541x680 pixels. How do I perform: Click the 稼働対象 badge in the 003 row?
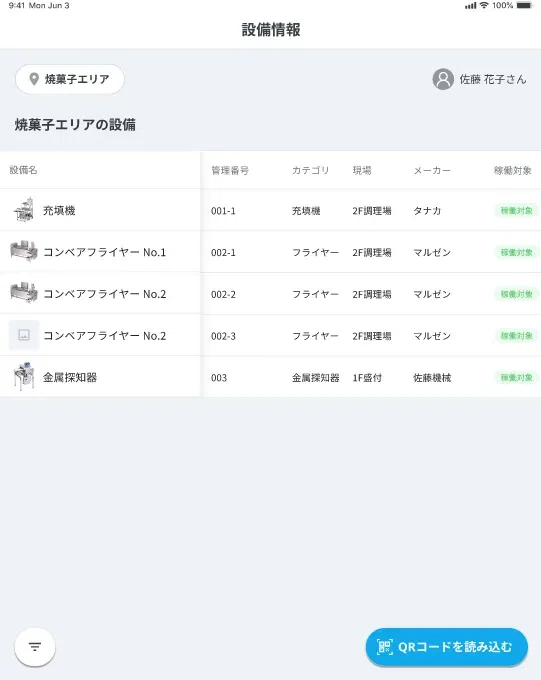point(516,377)
